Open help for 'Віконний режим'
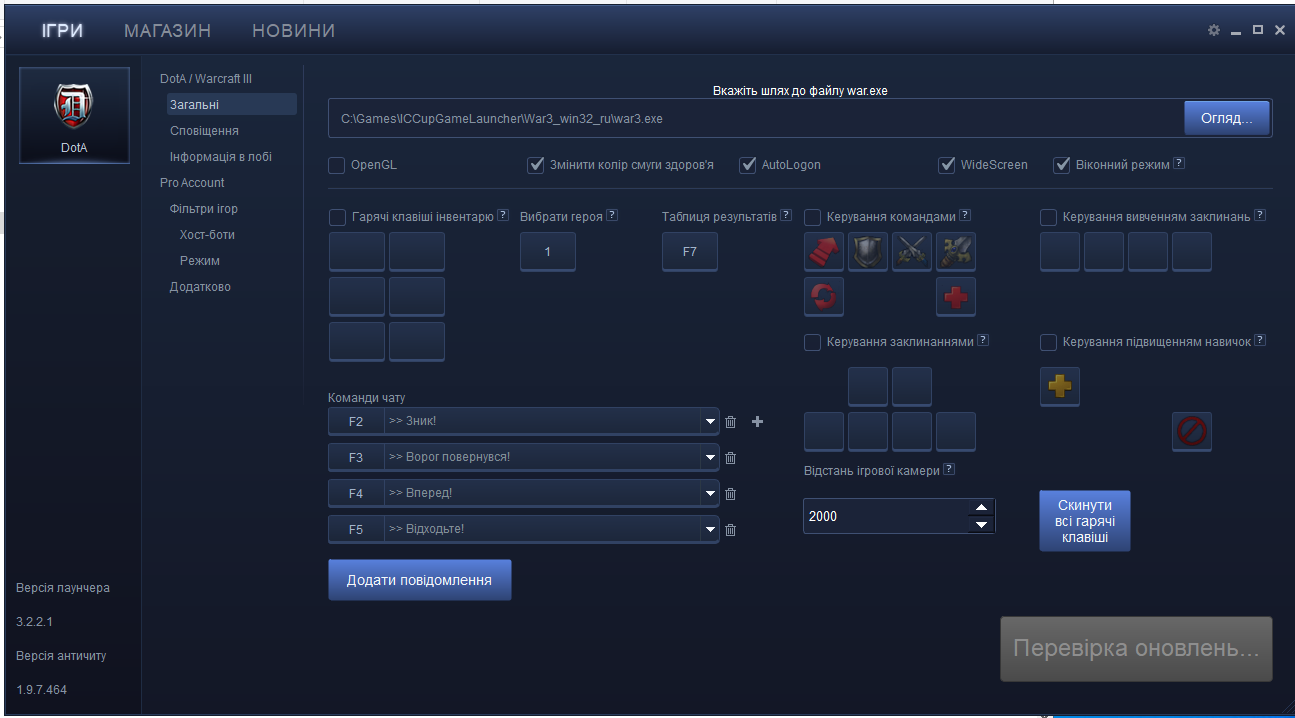The width and height of the screenshot is (1295, 718). (x=1179, y=163)
